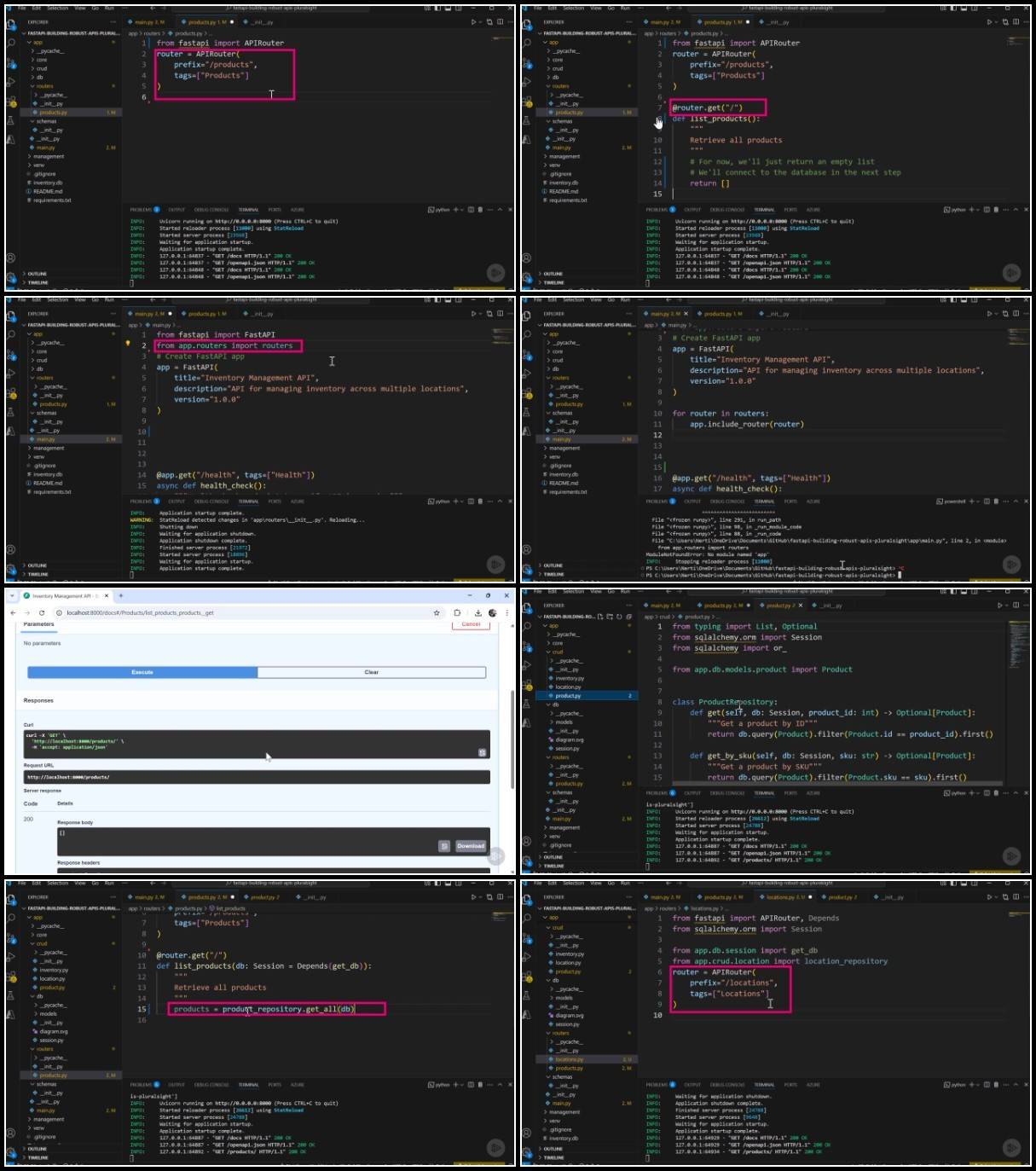Reload the page in the browser
Viewport: 1036px width, 1171px height.
tap(42, 612)
